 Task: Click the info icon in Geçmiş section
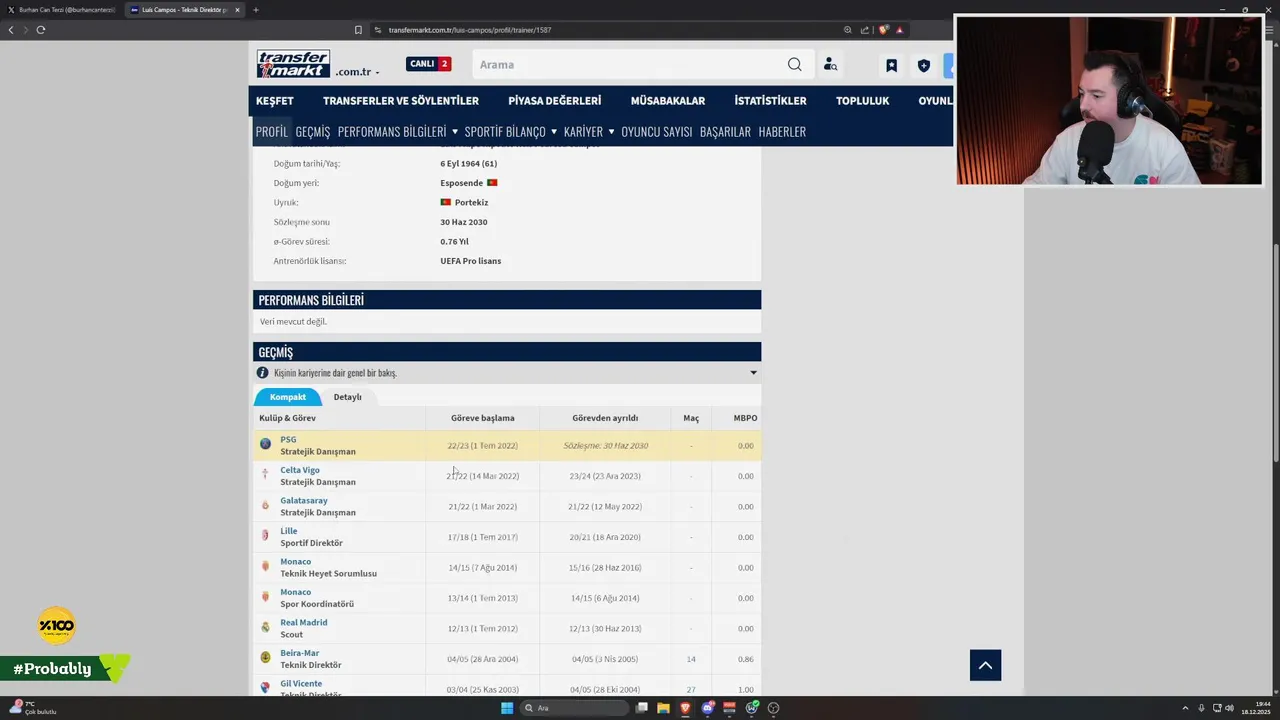pos(262,373)
